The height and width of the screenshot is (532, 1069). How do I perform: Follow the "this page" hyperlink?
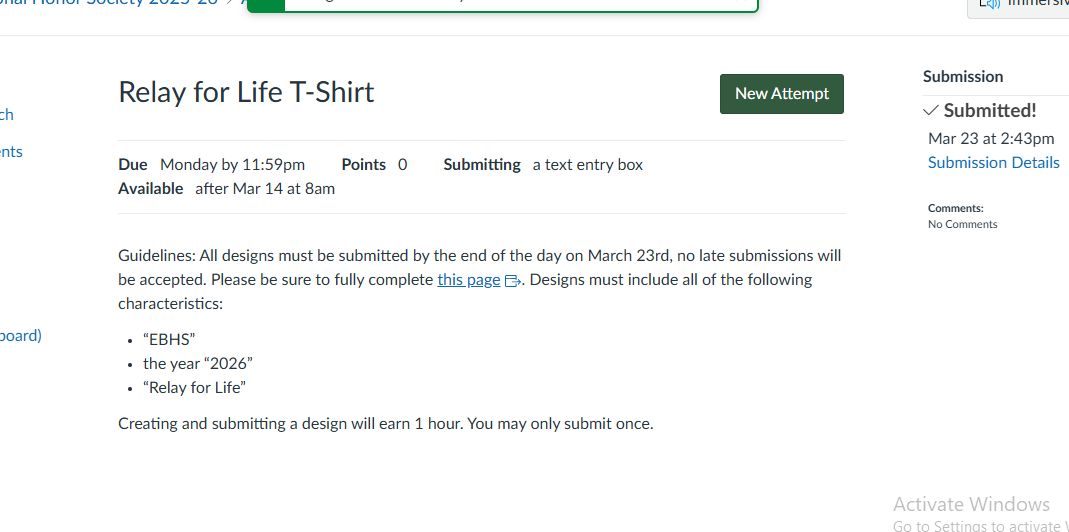pyautogui.click(x=468, y=280)
